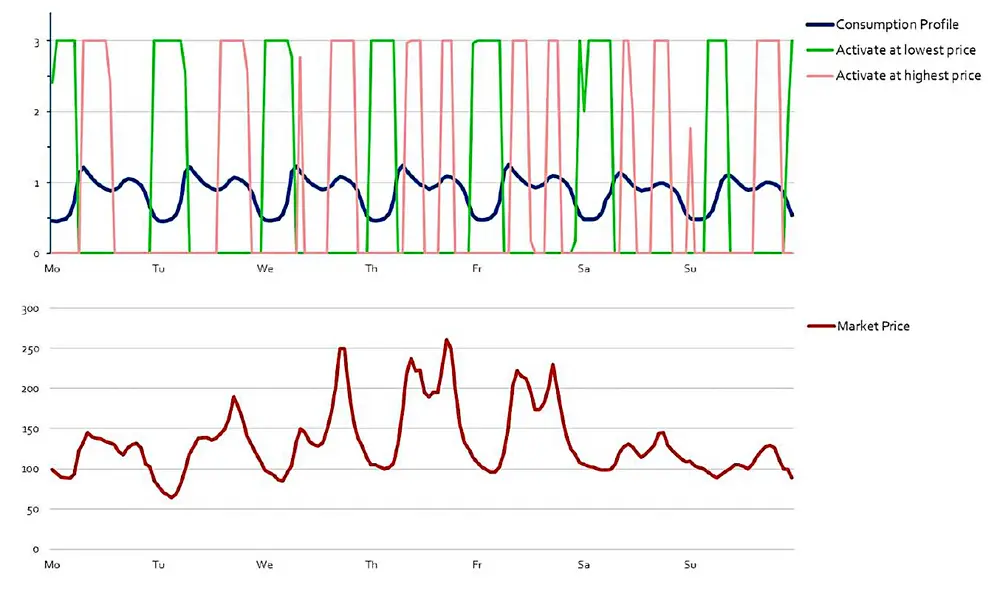Image resolution: width=1000 pixels, height=591 pixels.
Task: Click the dark red Market Price legend line
Action: point(818,326)
